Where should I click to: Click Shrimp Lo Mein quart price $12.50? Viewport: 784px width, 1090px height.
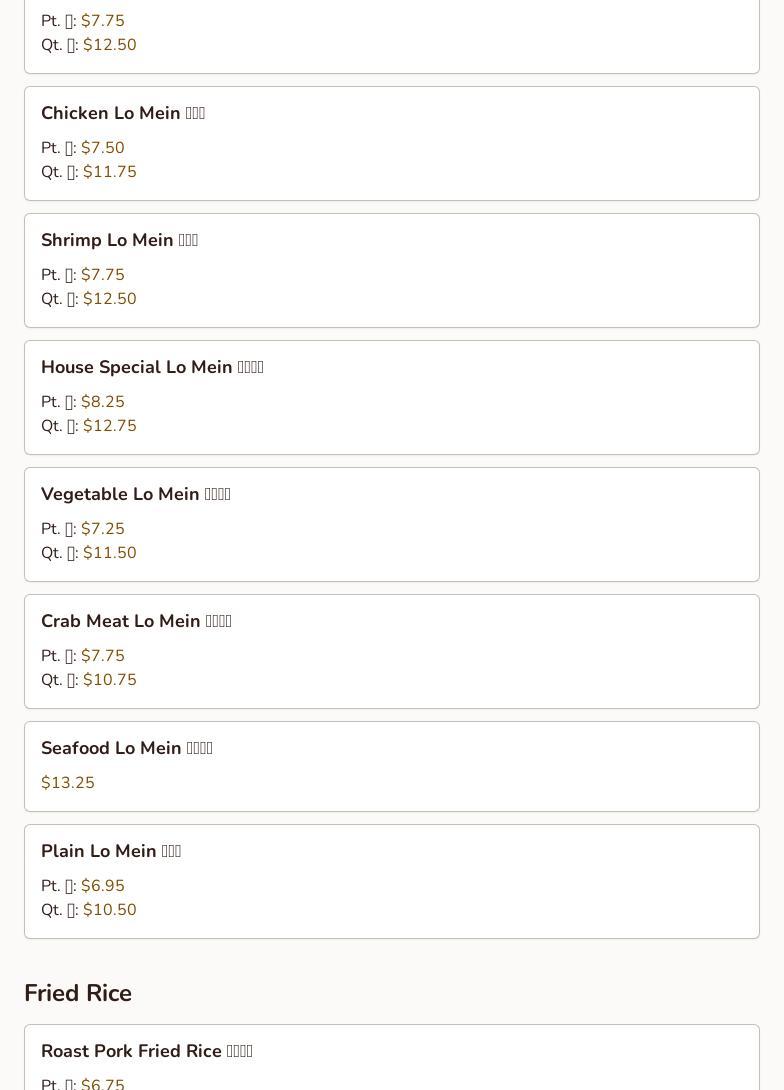click(109, 299)
